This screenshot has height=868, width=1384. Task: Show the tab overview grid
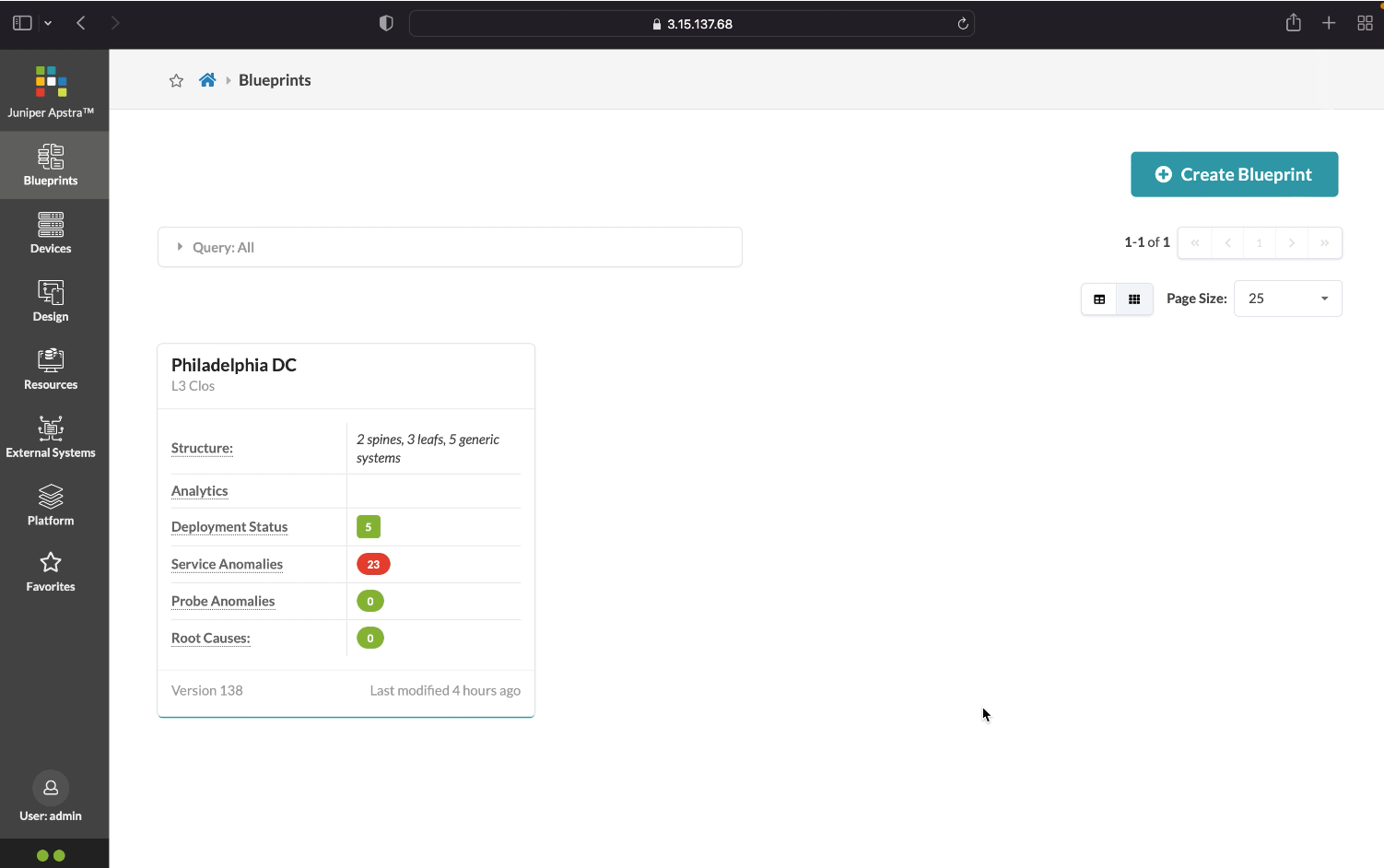tap(1365, 23)
